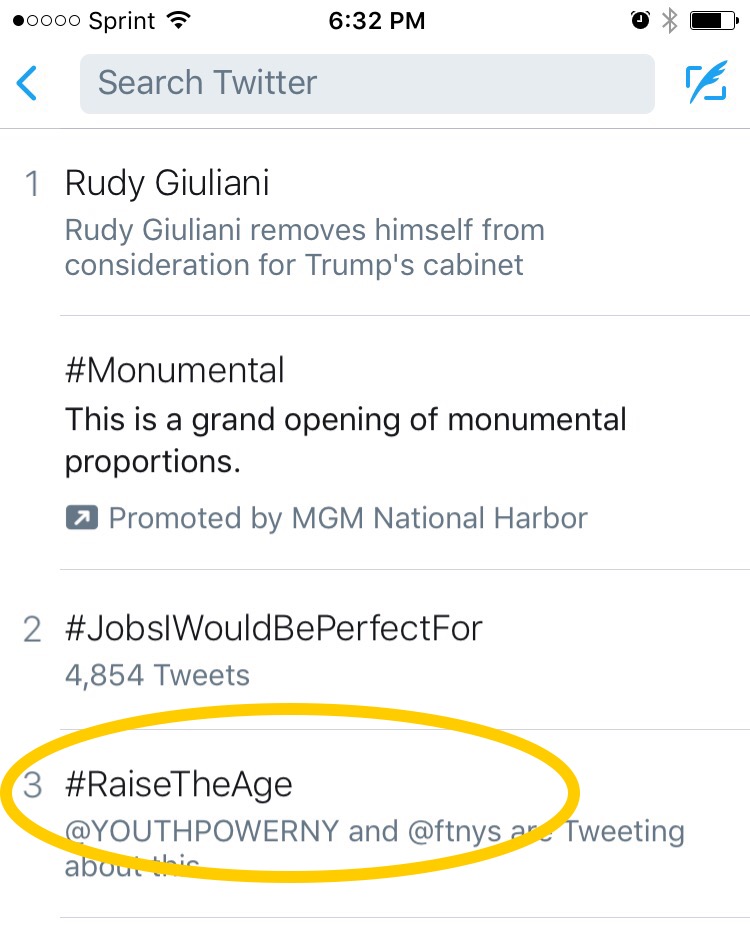Tap the Wi-Fi status icon
Screen dimensions: 750x933
[x=181, y=21]
